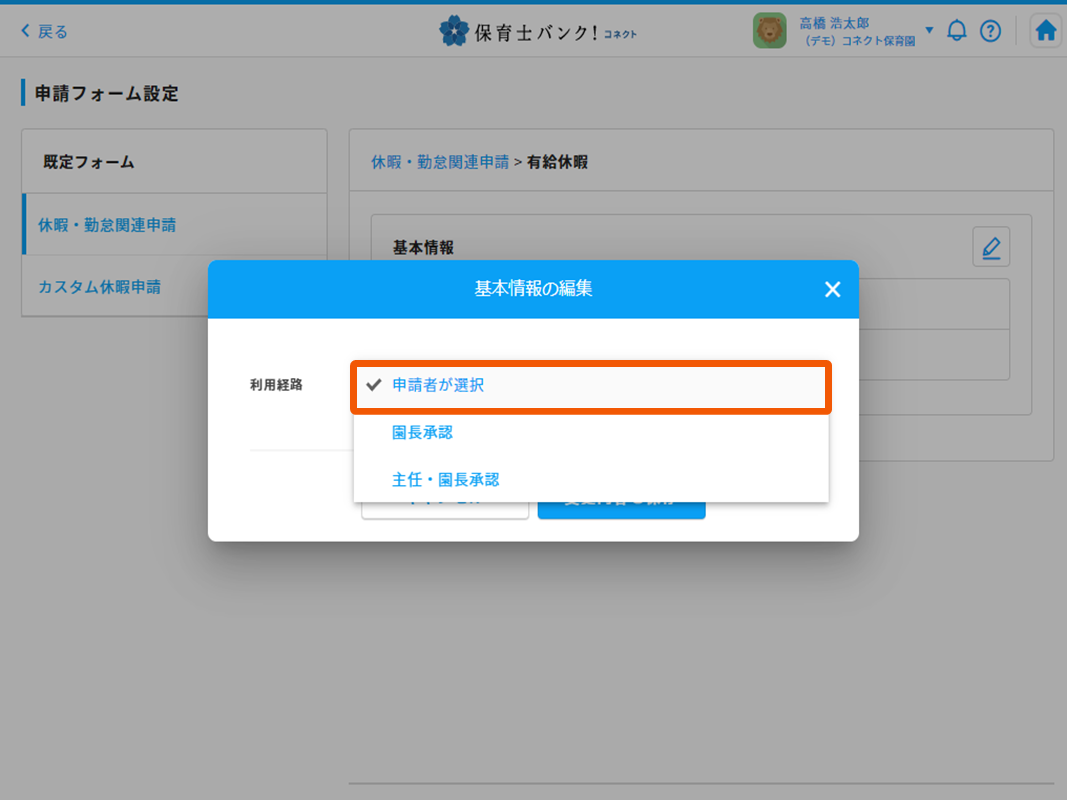The height and width of the screenshot is (800, 1067).
Task: Click the back chevron arrow icon
Action: tap(25, 31)
